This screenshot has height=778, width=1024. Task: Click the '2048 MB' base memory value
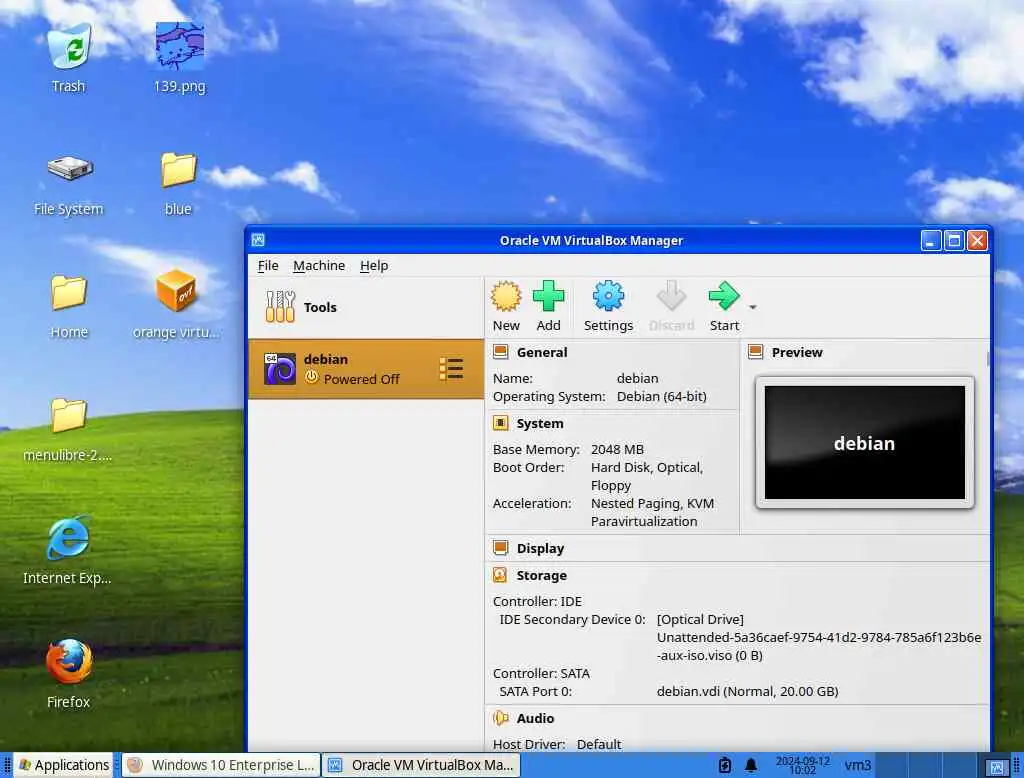pyautogui.click(x=617, y=449)
